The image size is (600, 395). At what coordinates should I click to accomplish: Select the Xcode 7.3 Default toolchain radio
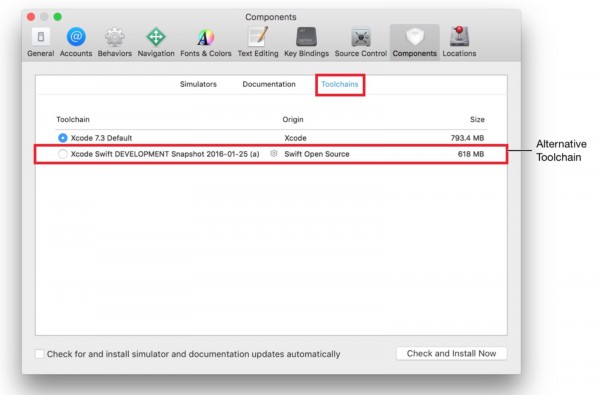62,138
